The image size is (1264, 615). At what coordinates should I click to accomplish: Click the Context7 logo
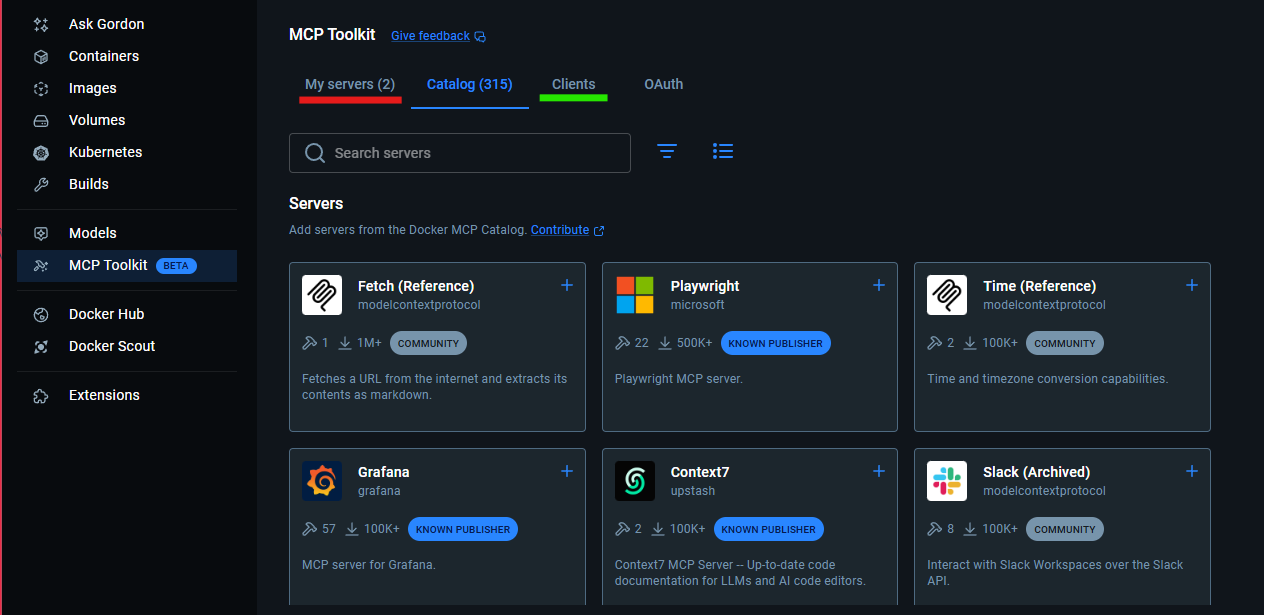(x=635, y=481)
